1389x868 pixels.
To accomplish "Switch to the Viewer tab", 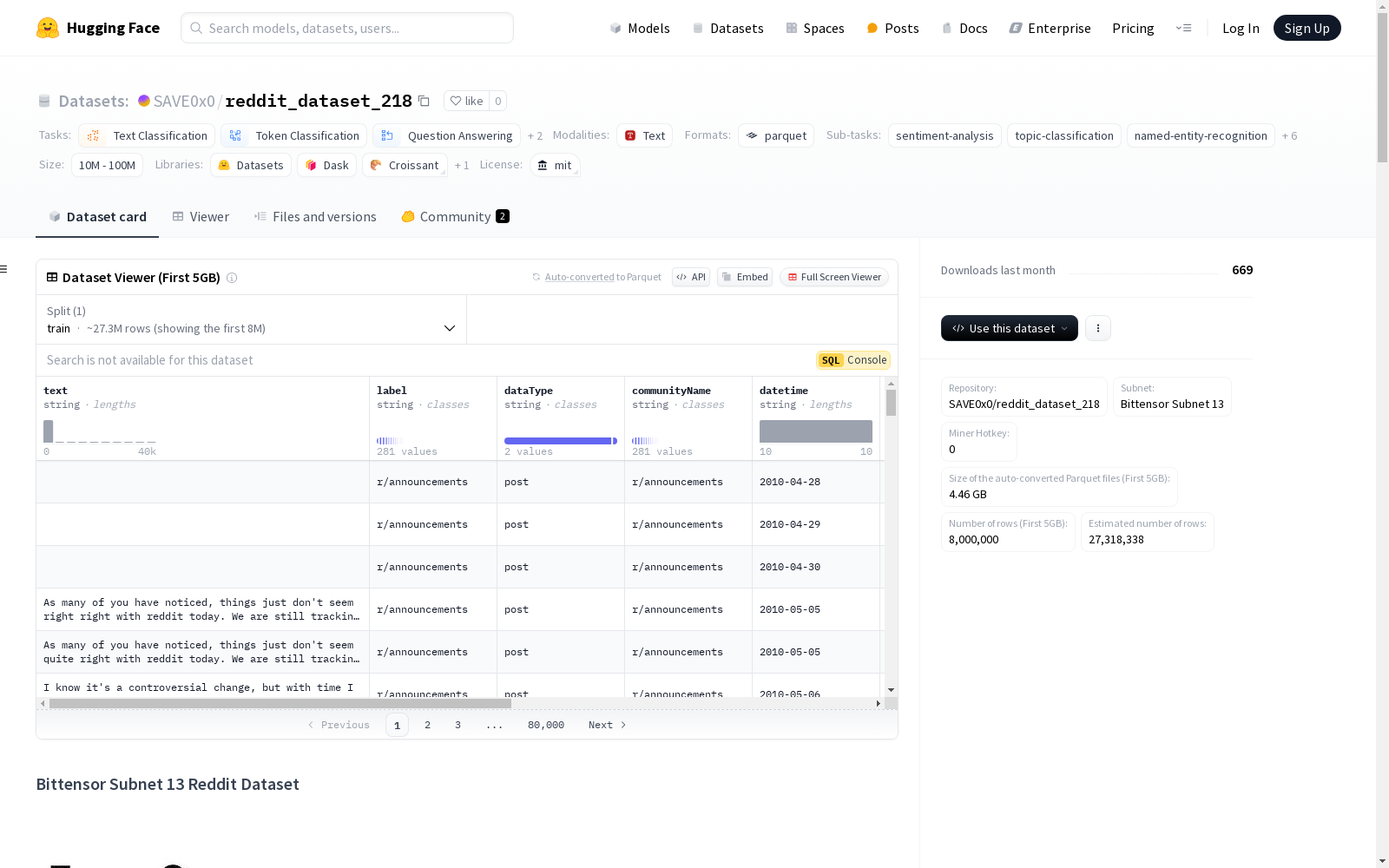I will pyautogui.click(x=201, y=217).
